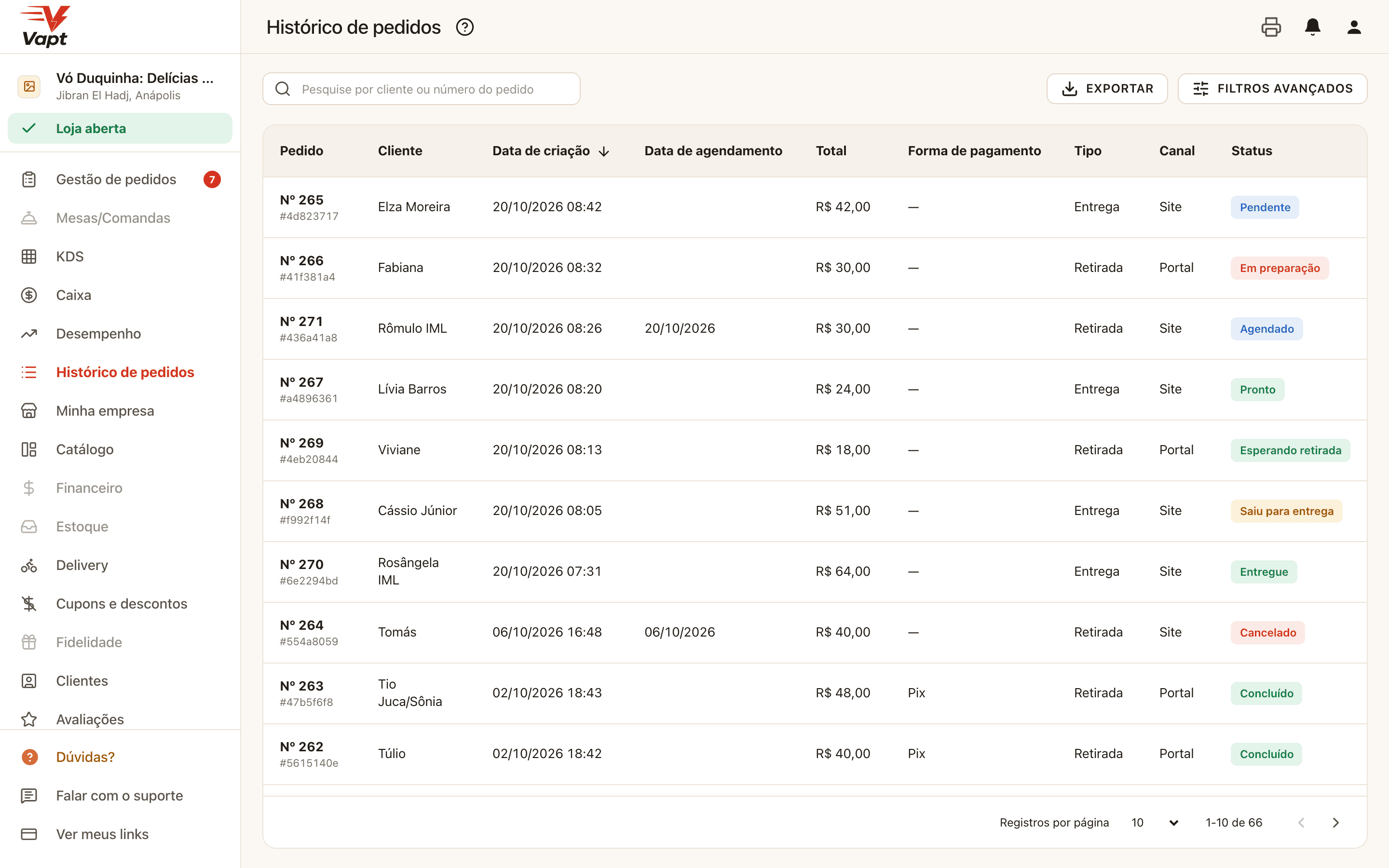This screenshot has height=868, width=1389.
Task: Open KDS from sidebar
Action: click(x=69, y=257)
